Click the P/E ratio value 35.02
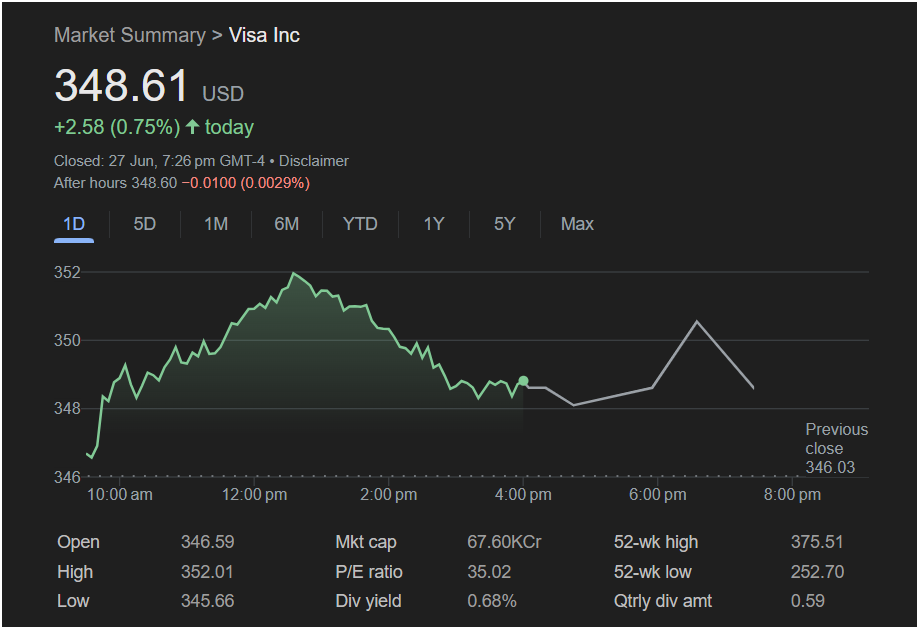 point(489,572)
